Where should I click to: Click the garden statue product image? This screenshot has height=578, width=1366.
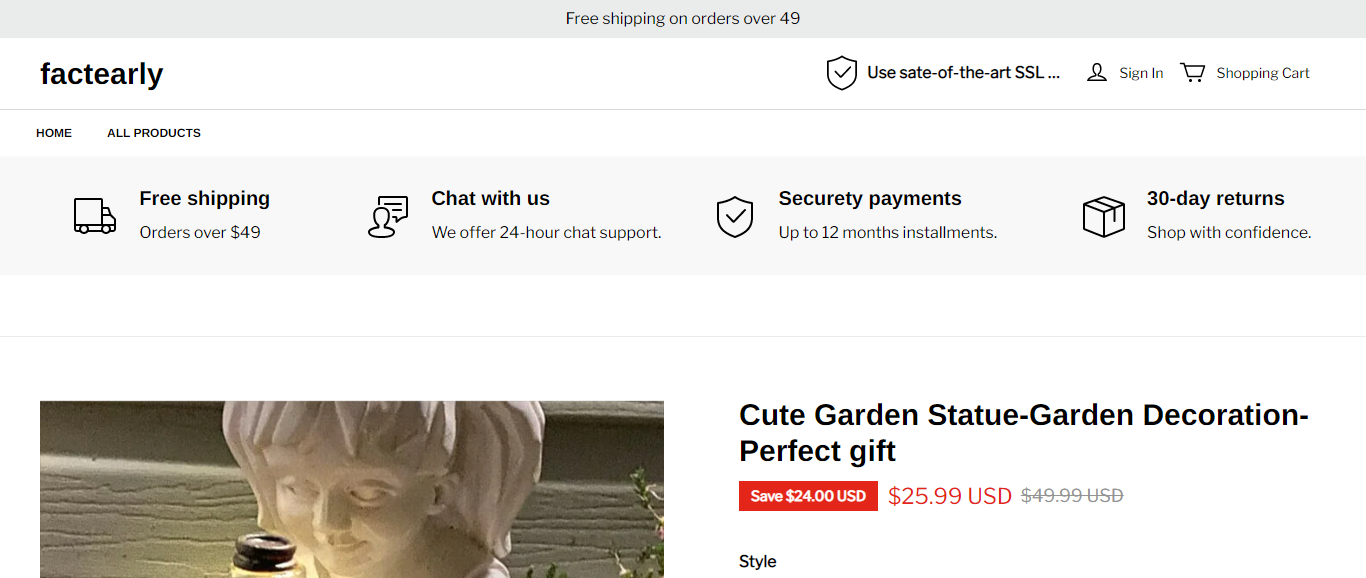352,490
